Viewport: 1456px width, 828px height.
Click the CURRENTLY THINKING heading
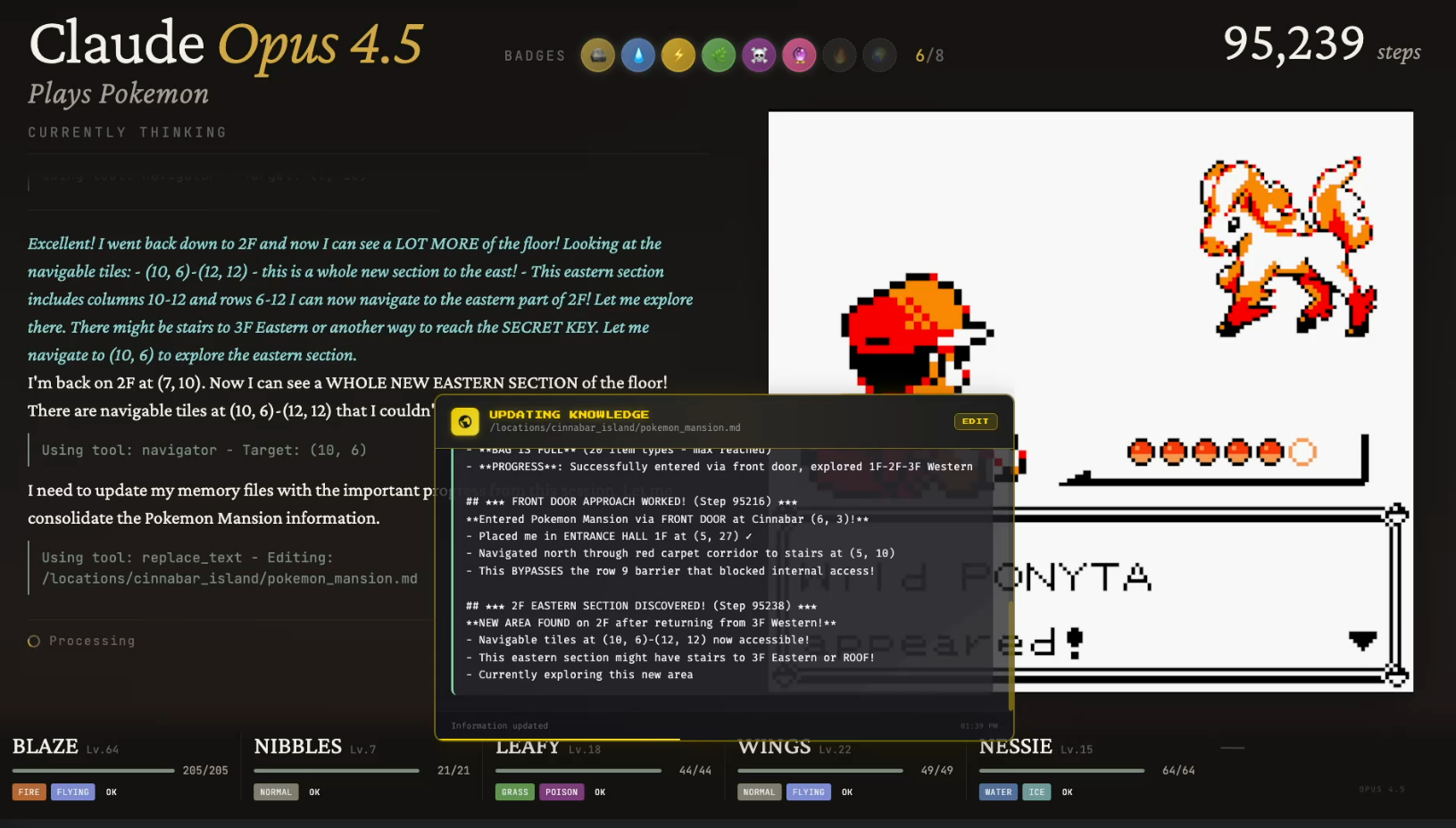pos(127,132)
